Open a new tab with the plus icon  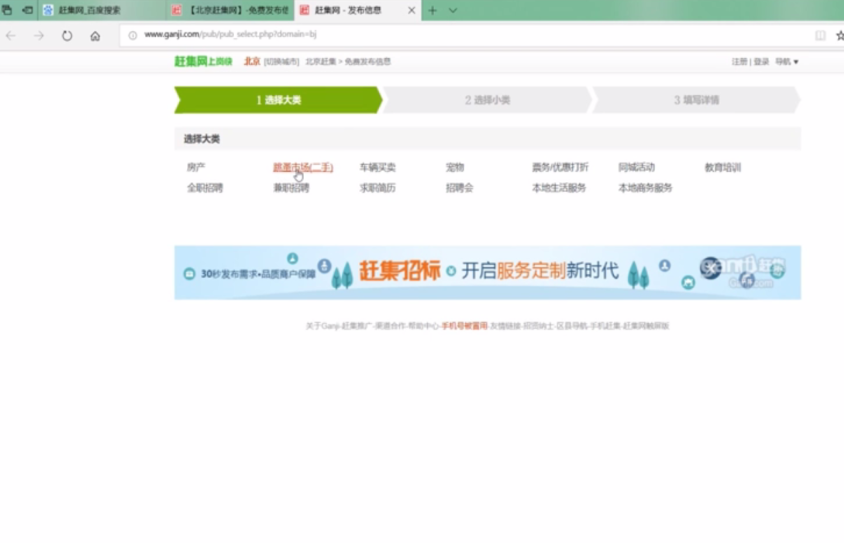coord(432,10)
